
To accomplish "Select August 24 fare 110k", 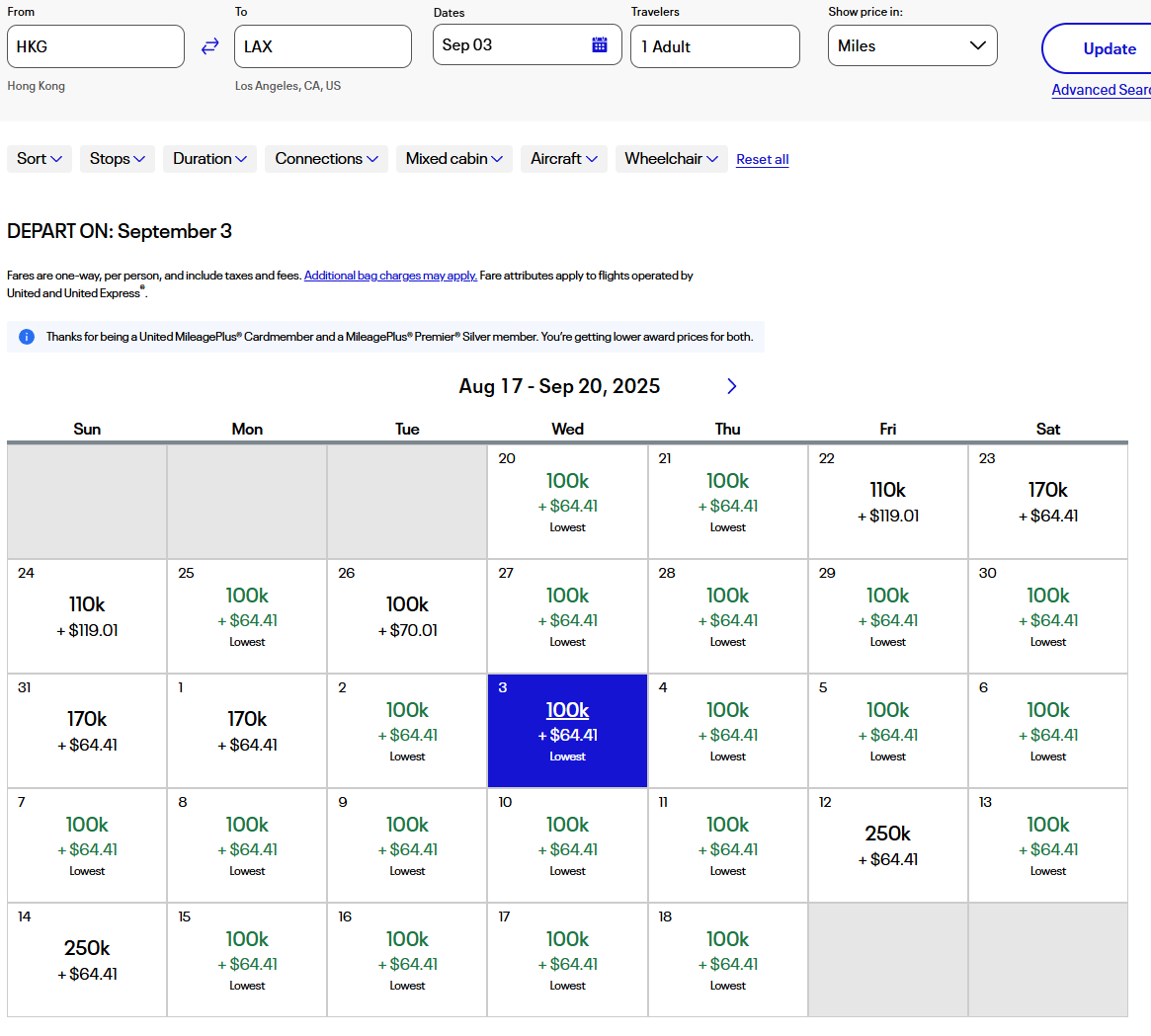I will (87, 616).
